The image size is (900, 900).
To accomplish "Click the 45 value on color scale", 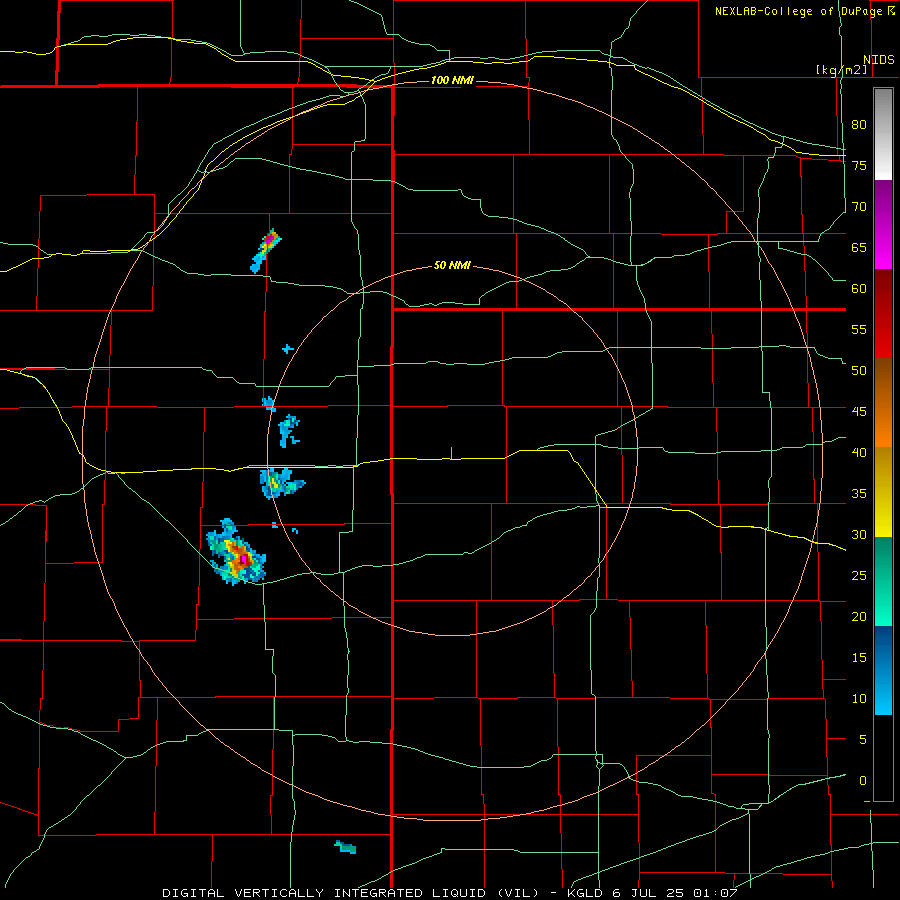I will [x=859, y=412].
